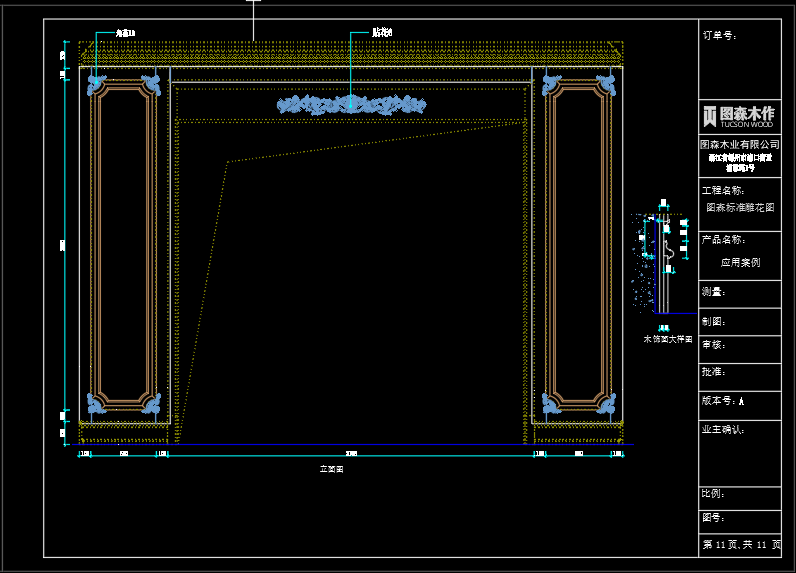This screenshot has height=573, width=796.
Task: Click the 立面图 elevation title label
Action: pyautogui.click(x=331, y=468)
